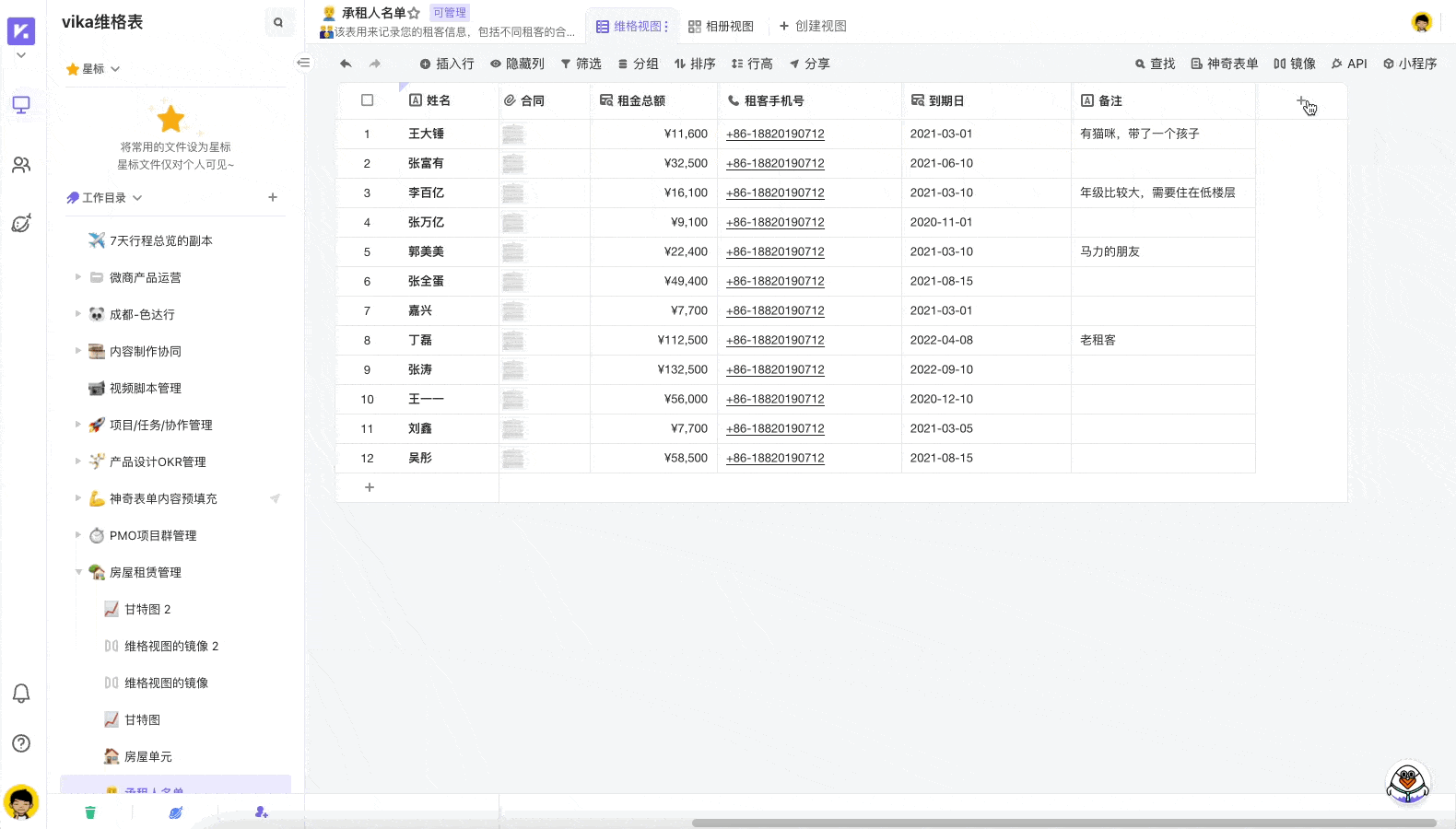This screenshot has height=829, width=1456.
Task: Click 王大锤's phone number link
Action: (x=775, y=134)
